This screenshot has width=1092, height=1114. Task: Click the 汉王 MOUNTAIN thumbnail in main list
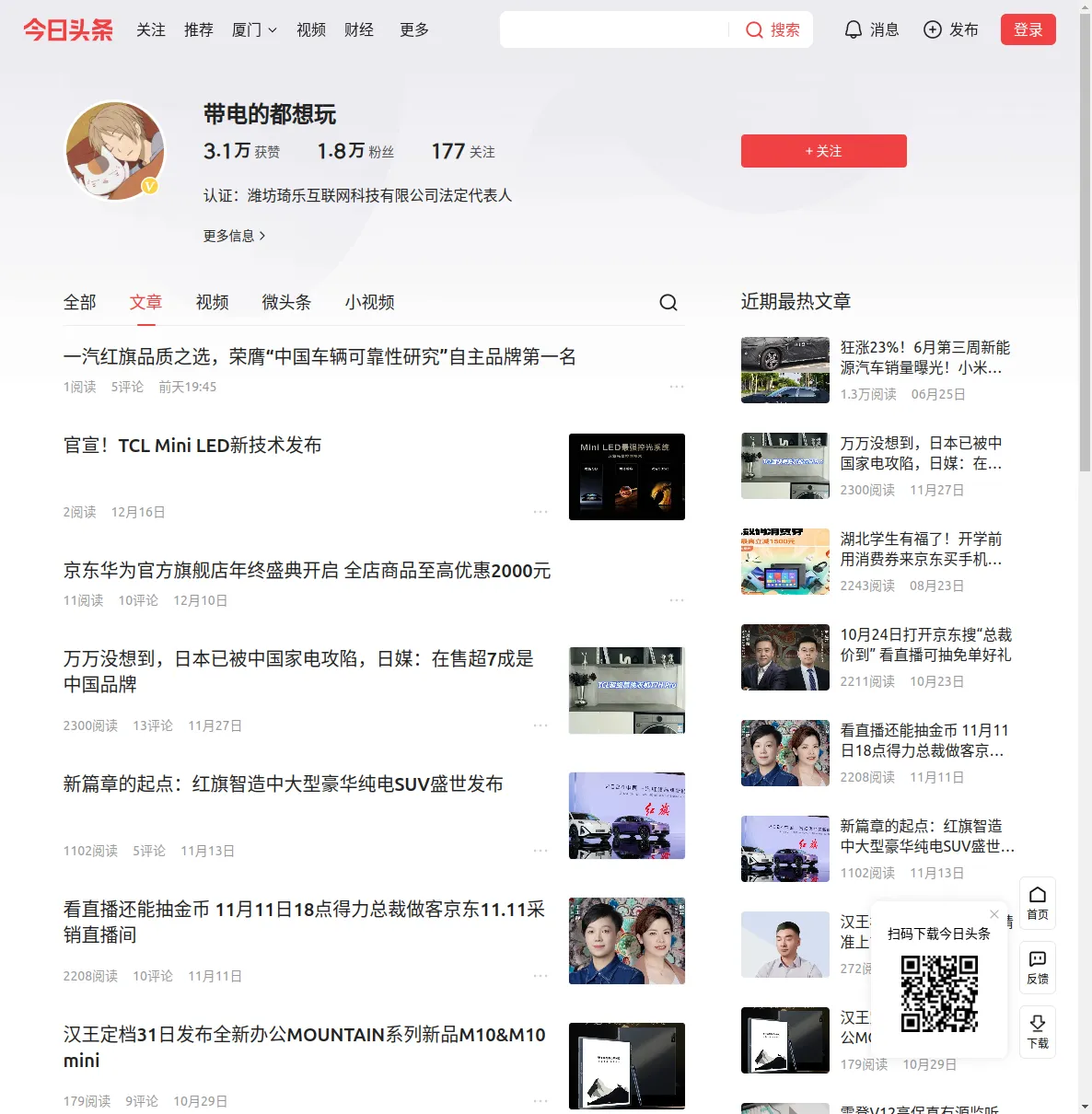tap(627, 1066)
